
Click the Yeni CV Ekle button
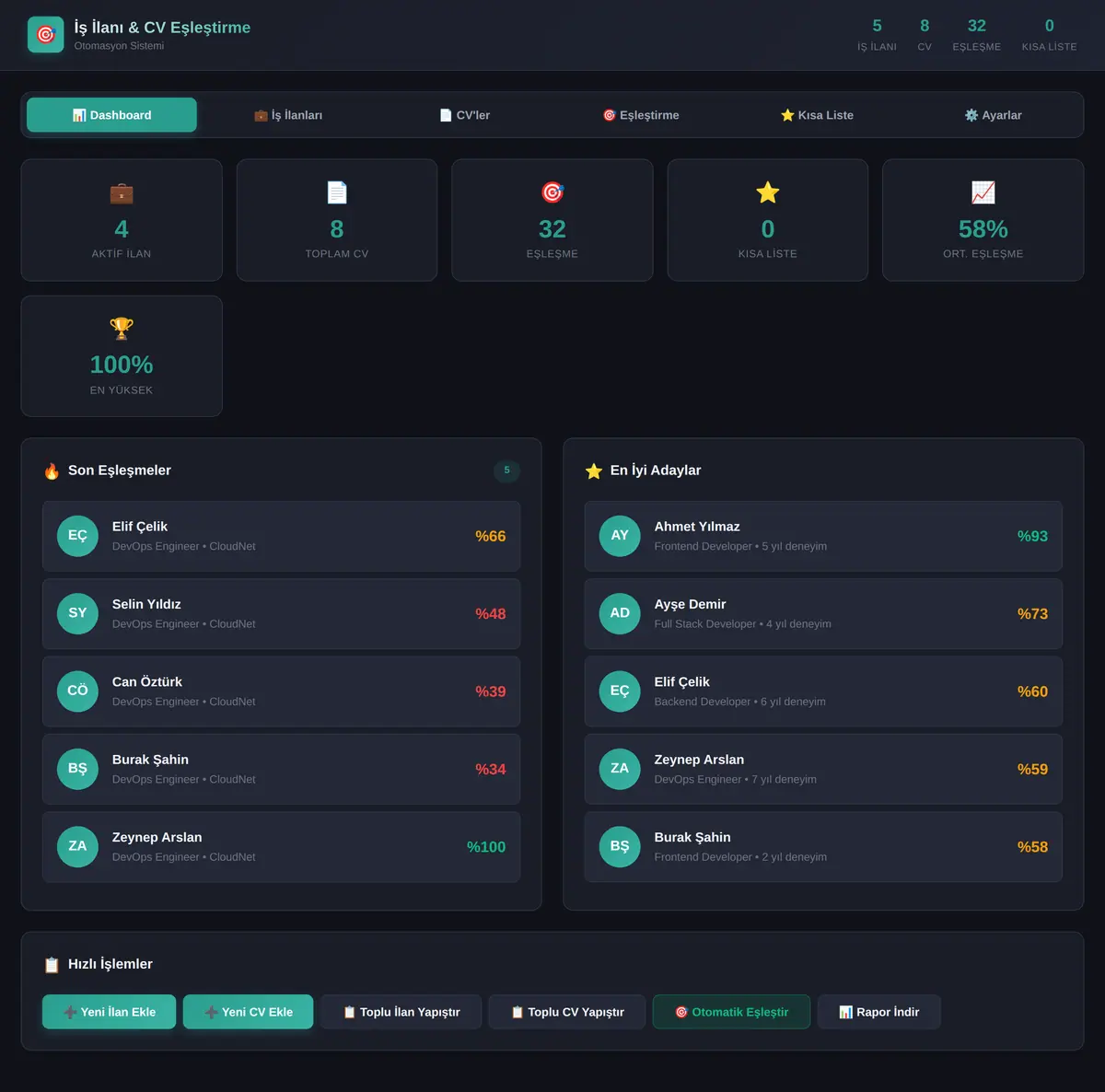point(248,1012)
